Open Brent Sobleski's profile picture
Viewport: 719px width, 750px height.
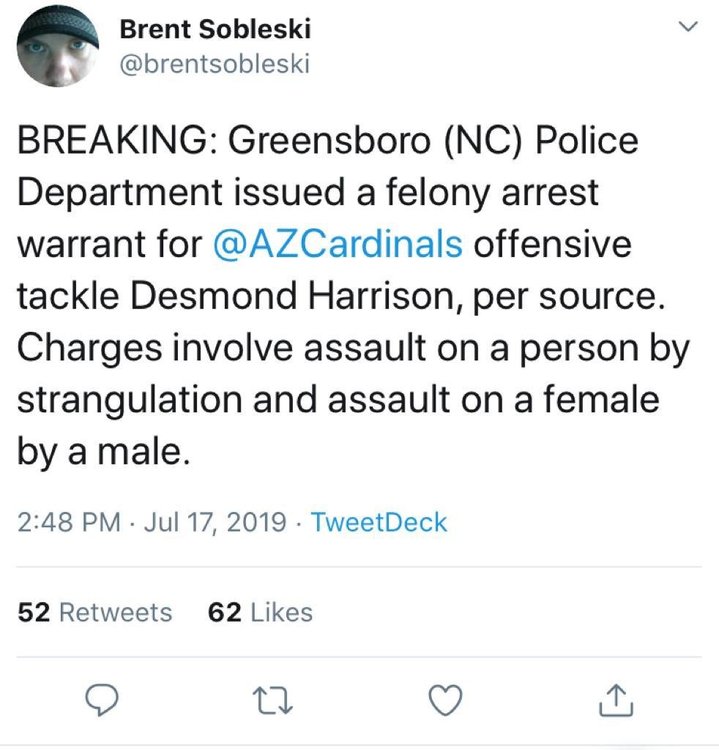pyautogui.click(x=57, y=46)
